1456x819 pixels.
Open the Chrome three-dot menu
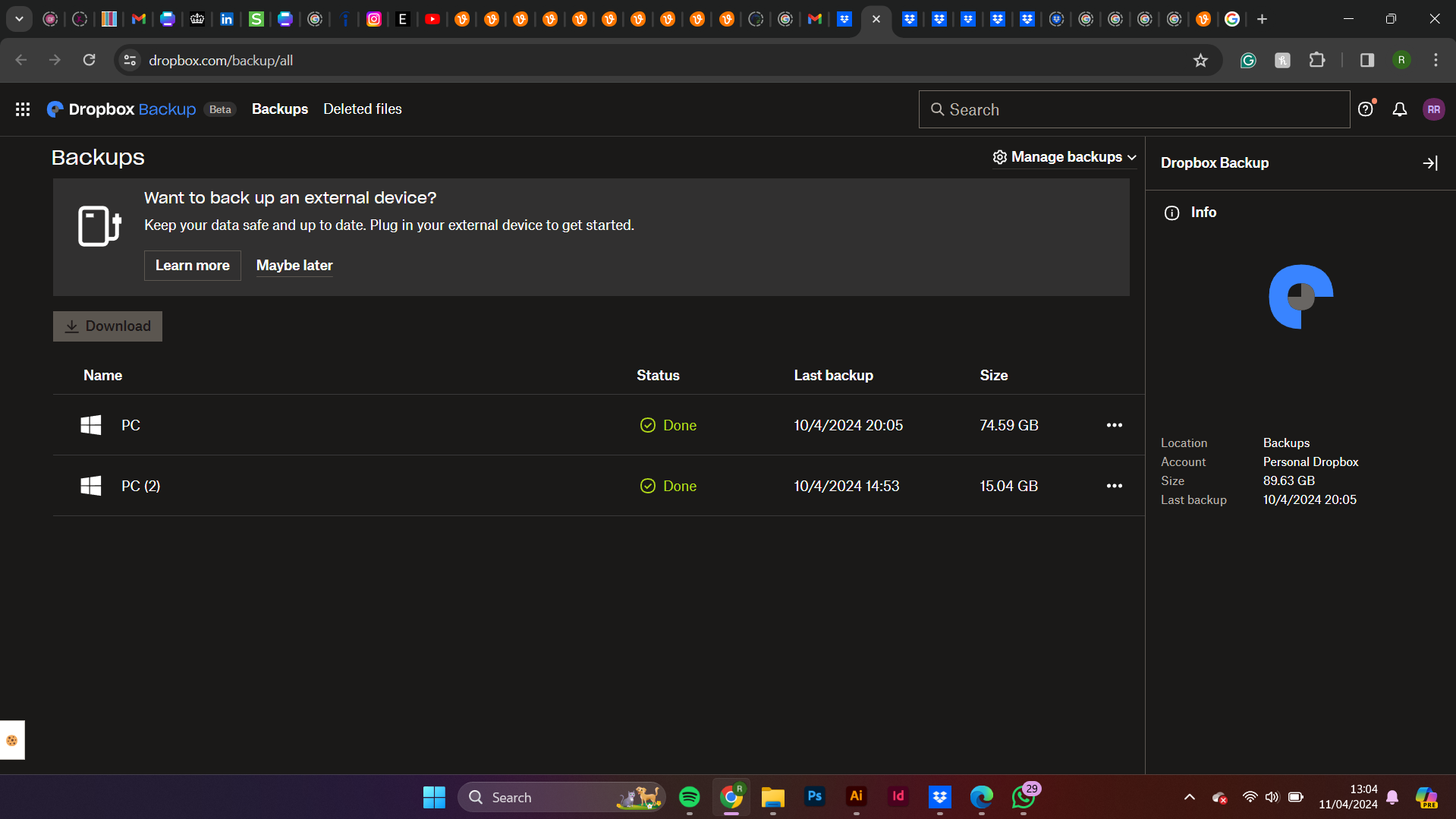pyautogui.click(x=1436, y=60)
